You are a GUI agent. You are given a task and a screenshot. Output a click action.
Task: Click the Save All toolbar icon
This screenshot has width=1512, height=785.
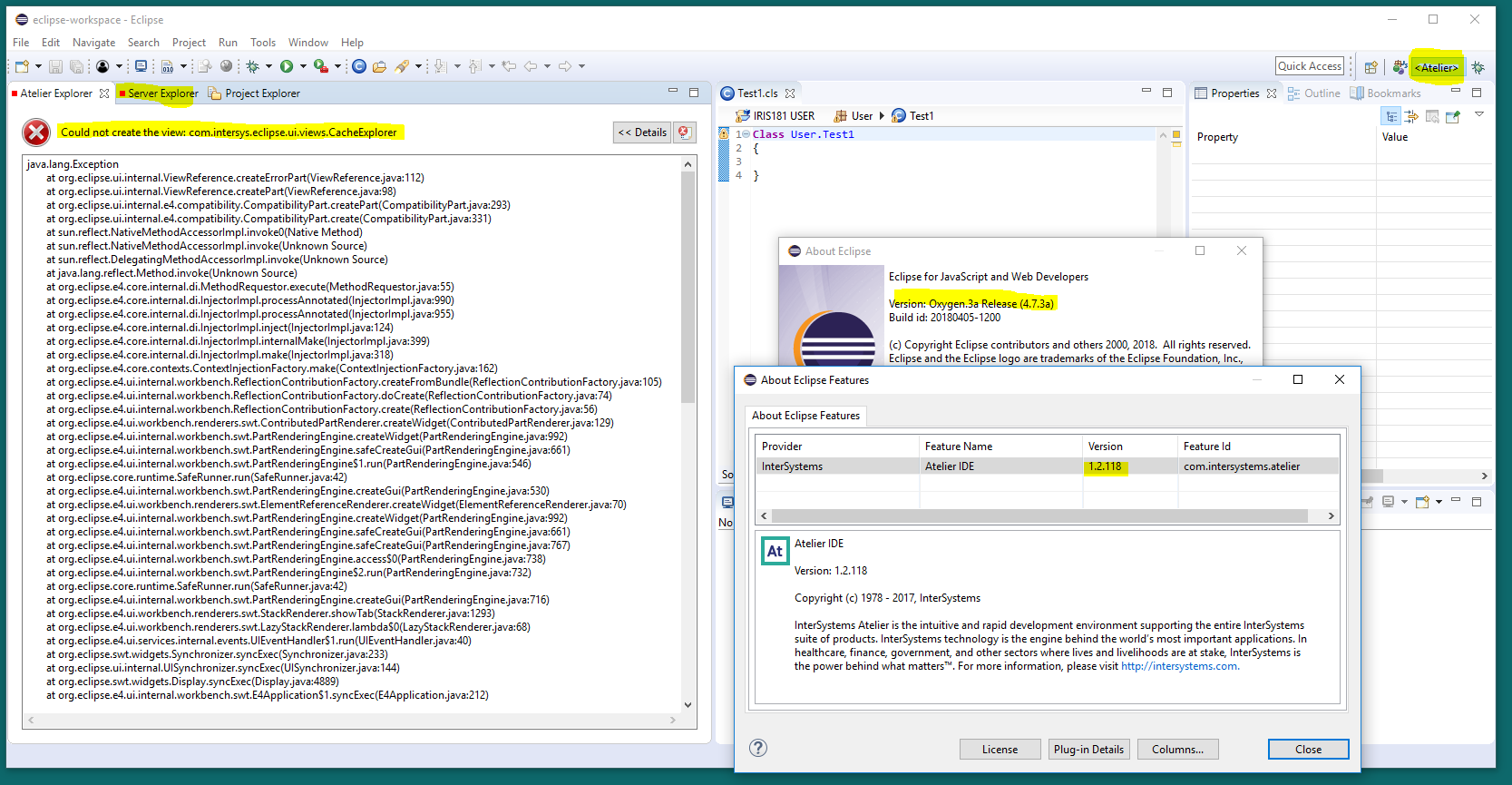pos(77,66)
